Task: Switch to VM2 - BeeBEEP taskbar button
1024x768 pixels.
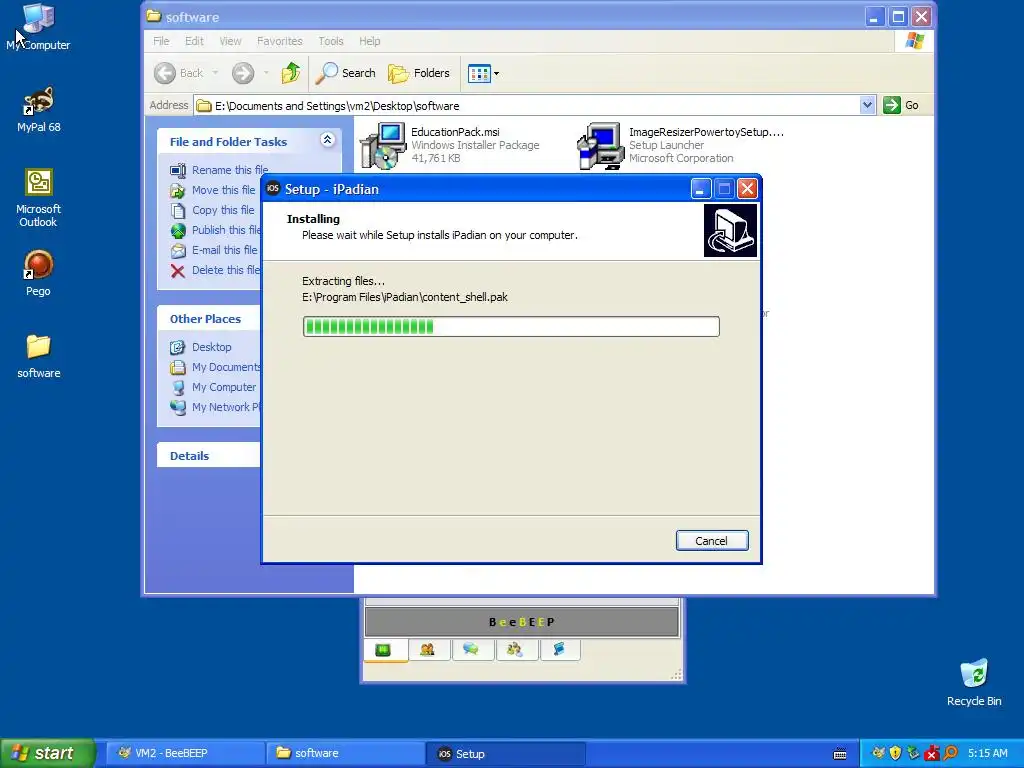Action: pyautogui.click(x=184, y=753)
